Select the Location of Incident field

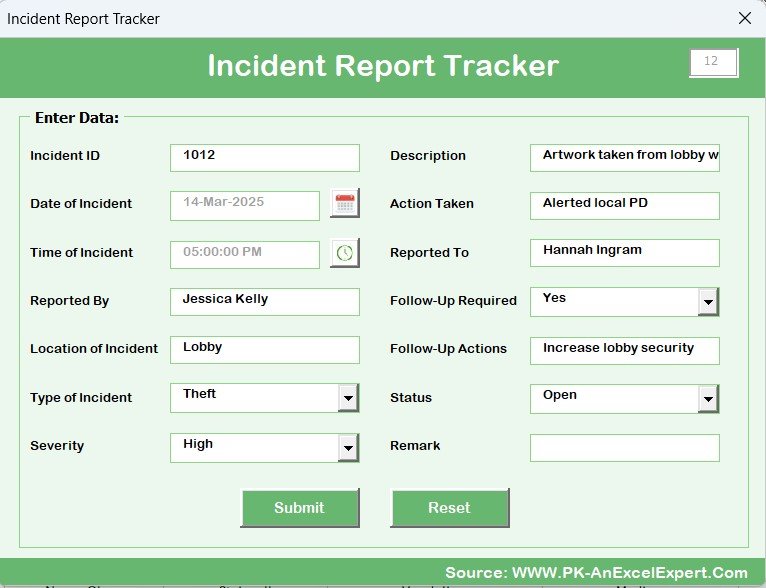265,350
